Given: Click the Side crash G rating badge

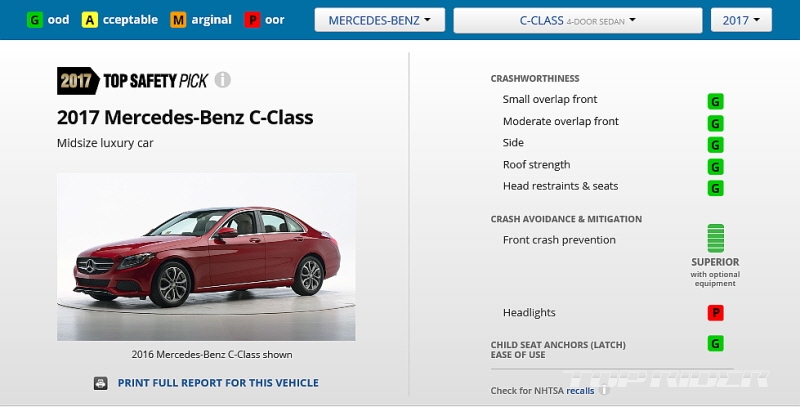Looking at the screenshot, I should click(715, 145).
